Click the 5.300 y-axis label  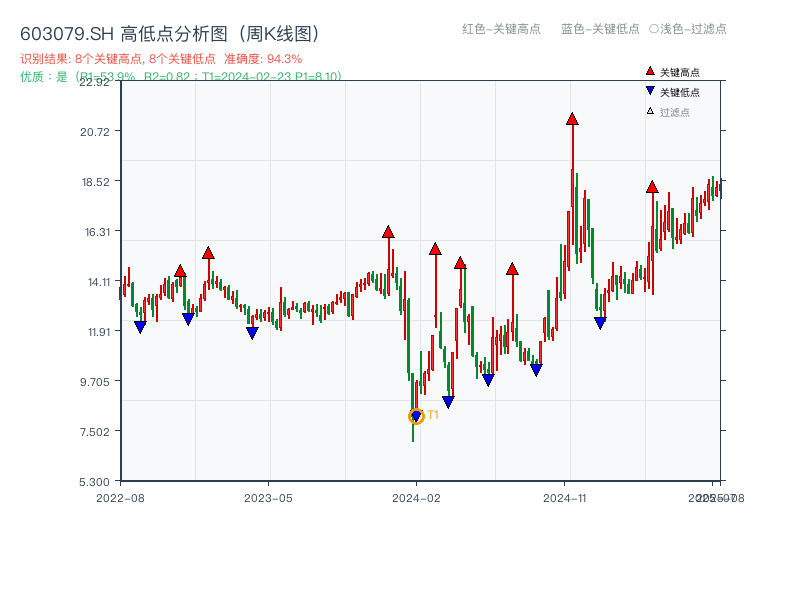95,482
